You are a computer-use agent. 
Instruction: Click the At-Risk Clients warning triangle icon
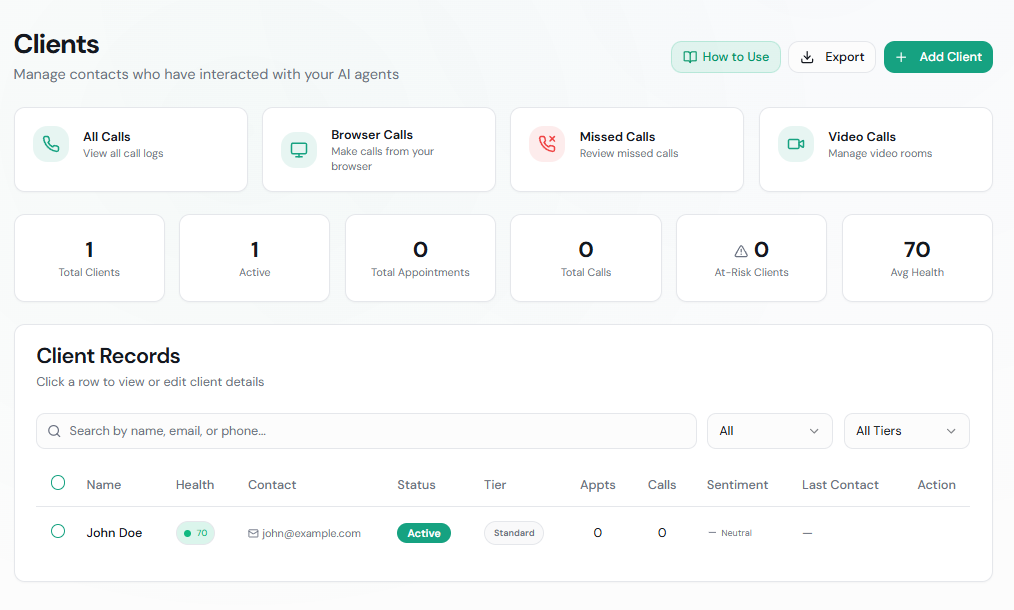pyautogui.click(x=741, y=251)
